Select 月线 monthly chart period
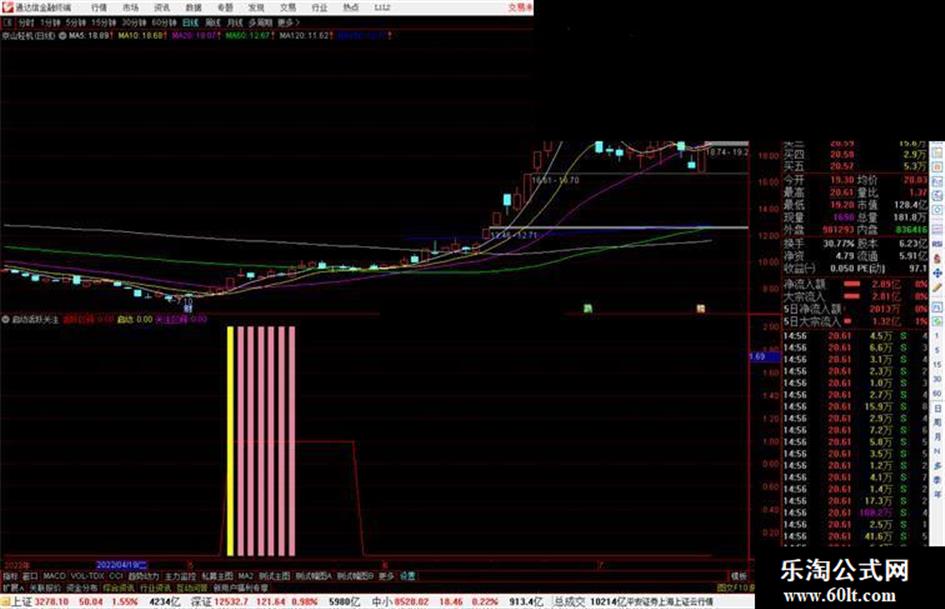945x609 pixels. tap(234, 23)
